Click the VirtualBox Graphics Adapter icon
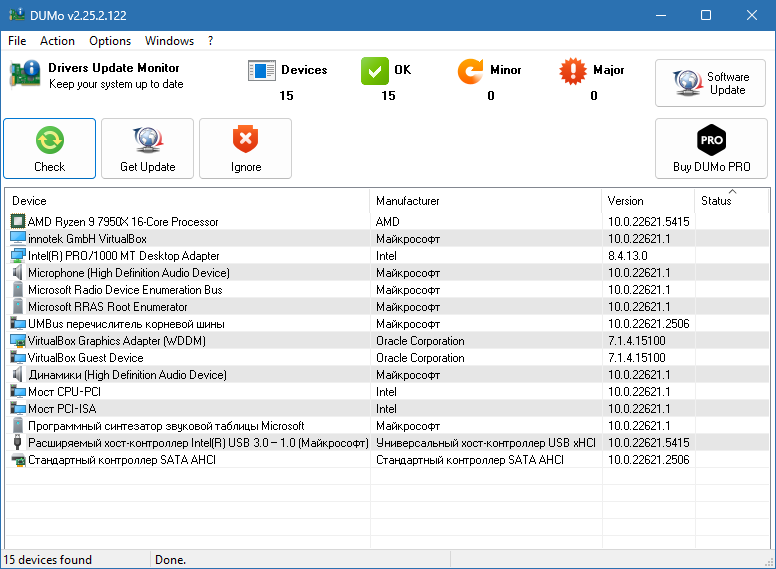 click(x=18, y=340)
